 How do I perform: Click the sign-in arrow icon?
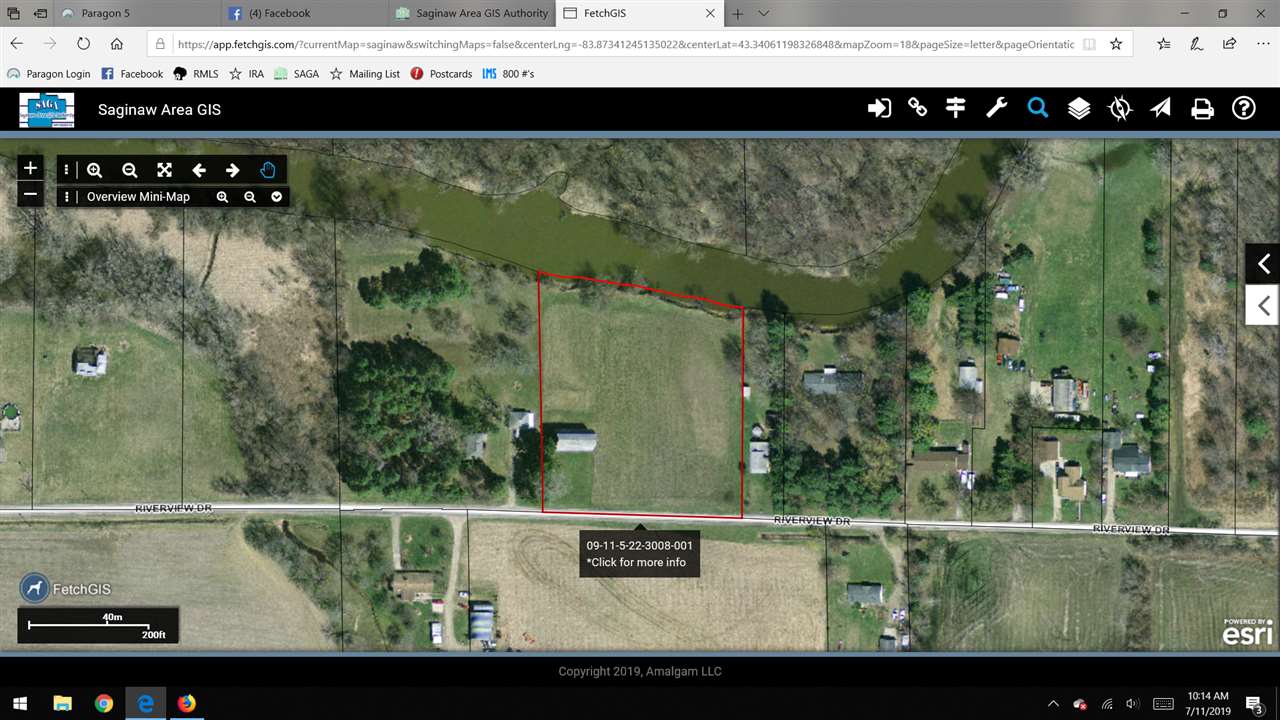[879, 108]
